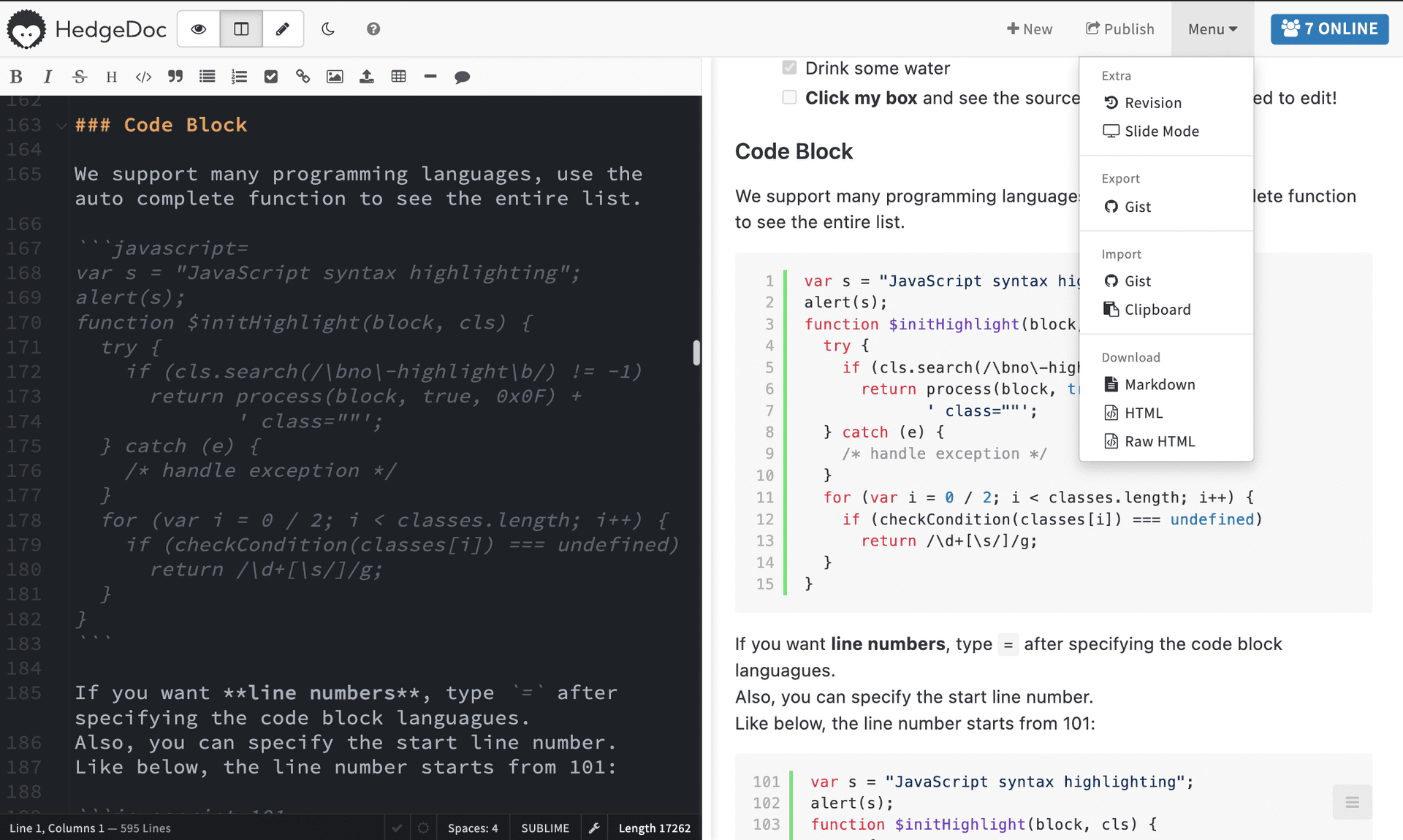The height and width of the screenshot is (840, 1403).
Task: Click the bold formatting icon
Action: (x=16, y=76)
